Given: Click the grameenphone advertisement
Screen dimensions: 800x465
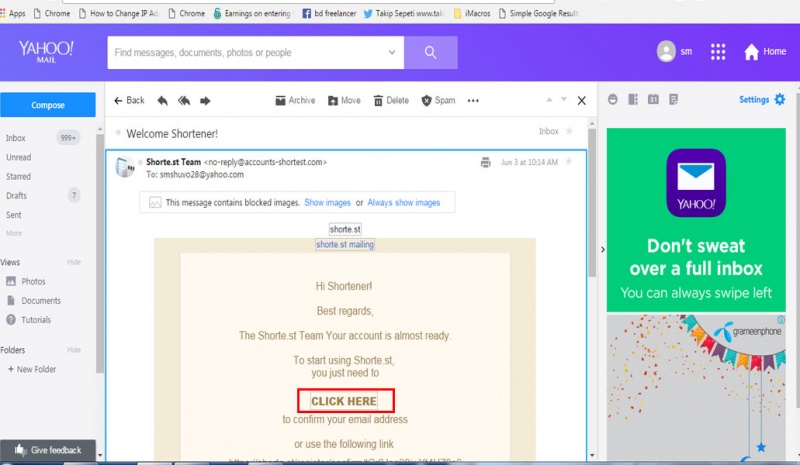Looking at the screenshot, I should 696,387.
